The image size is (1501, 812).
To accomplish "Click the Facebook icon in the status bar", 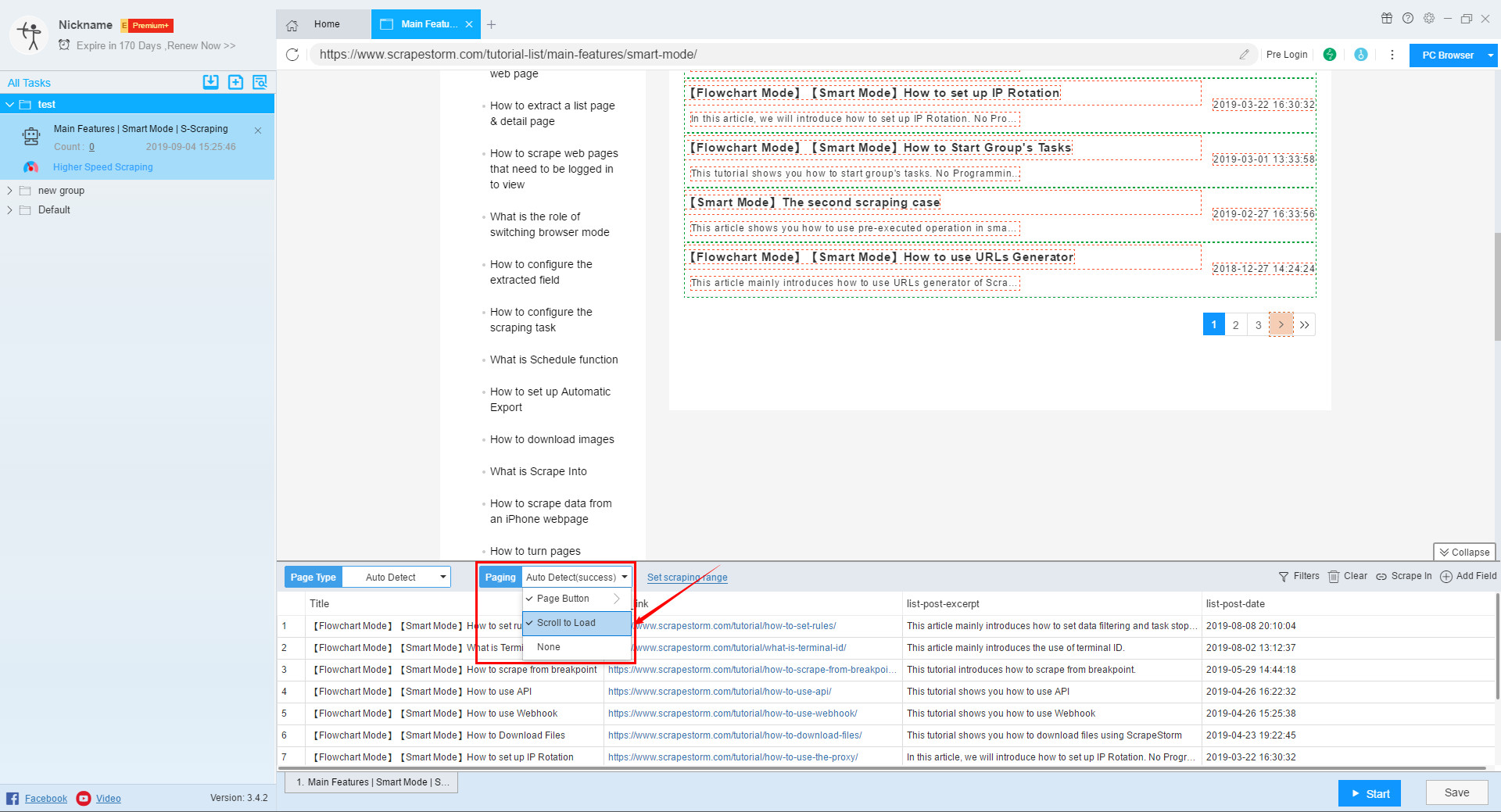I will [13, 798].
